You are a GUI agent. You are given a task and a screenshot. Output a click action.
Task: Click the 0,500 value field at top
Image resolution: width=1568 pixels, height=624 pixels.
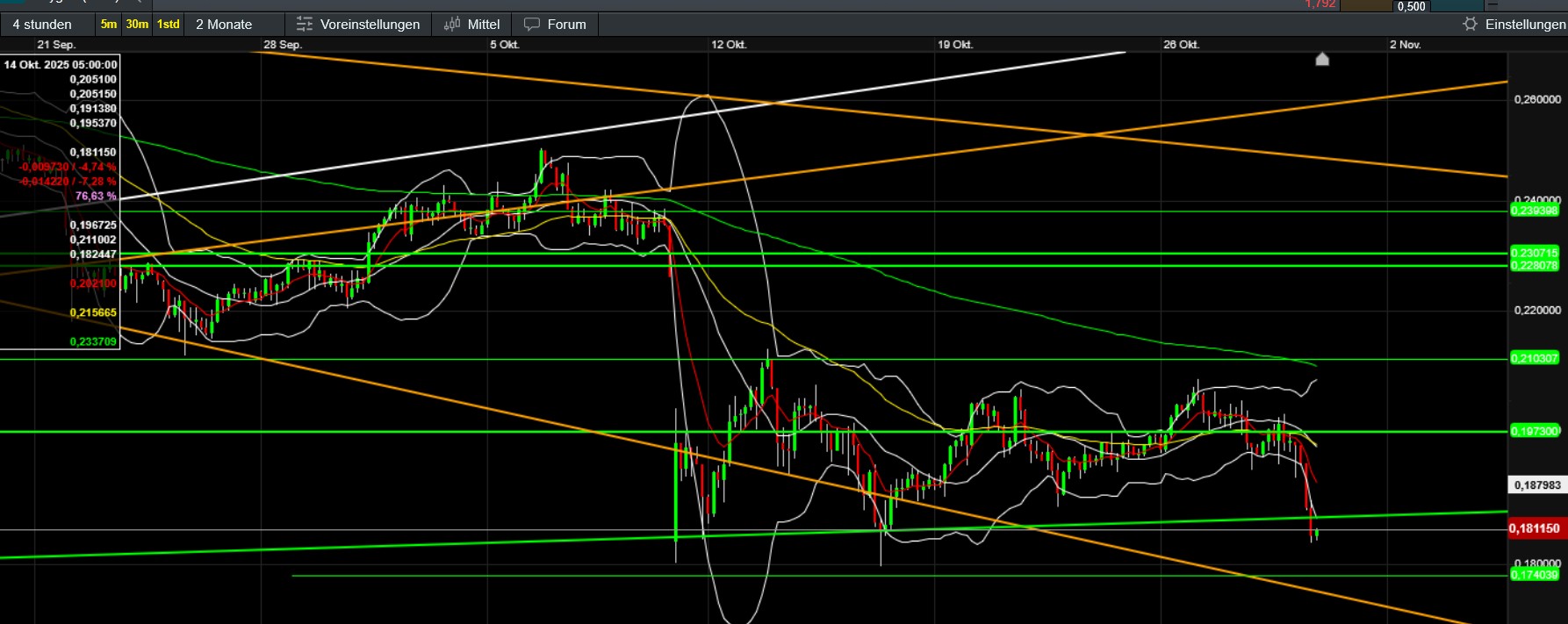coord(1411,6)
